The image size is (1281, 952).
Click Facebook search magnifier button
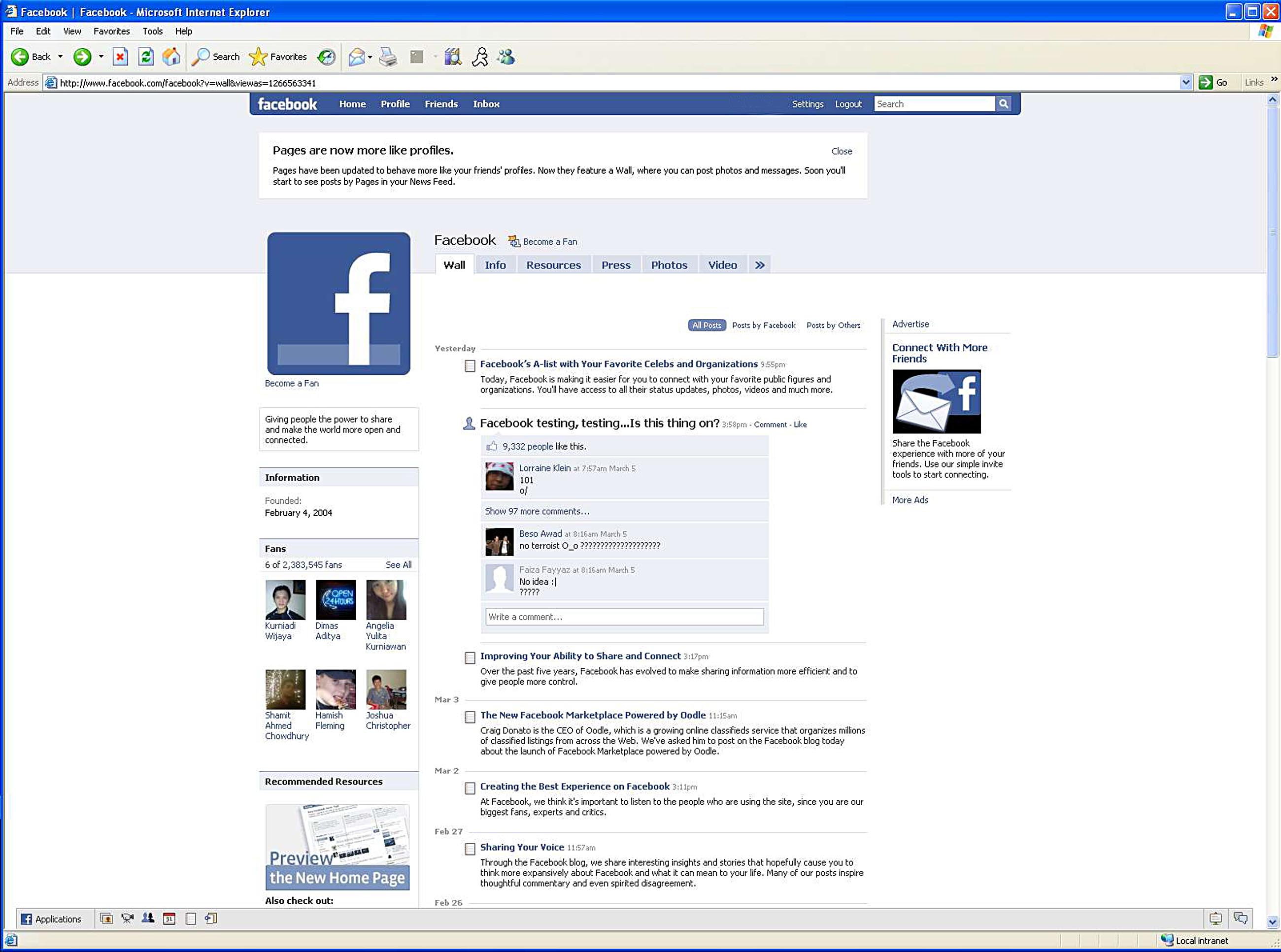click(x=1004, y=104)
